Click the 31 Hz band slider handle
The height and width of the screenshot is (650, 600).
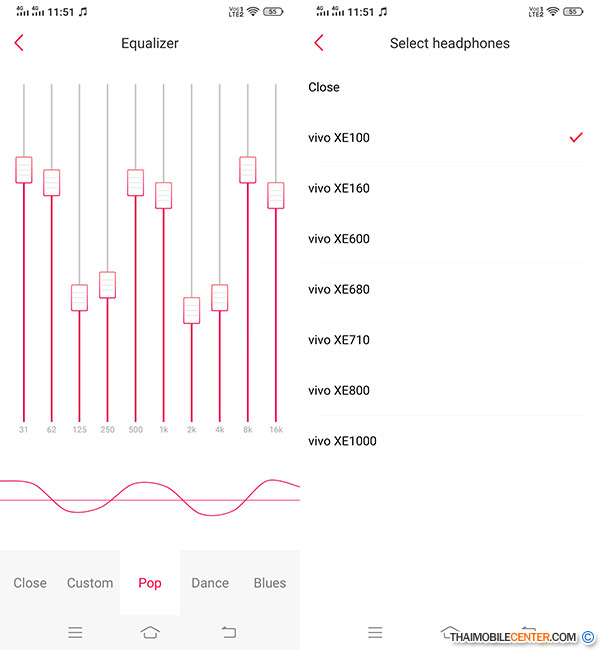click(24, 170)
